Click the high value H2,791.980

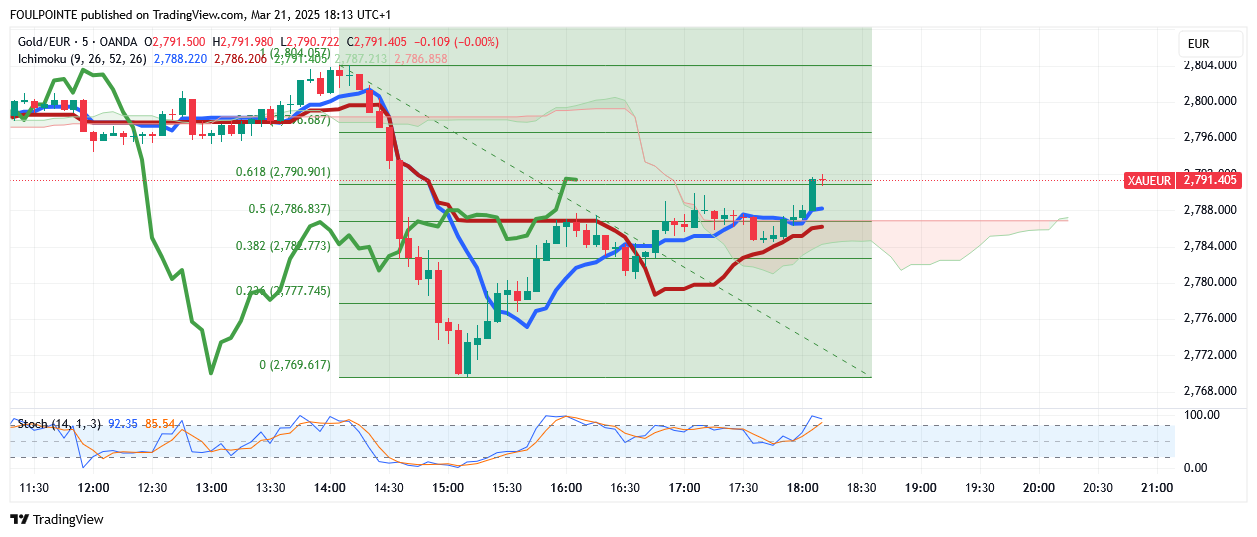244,42
